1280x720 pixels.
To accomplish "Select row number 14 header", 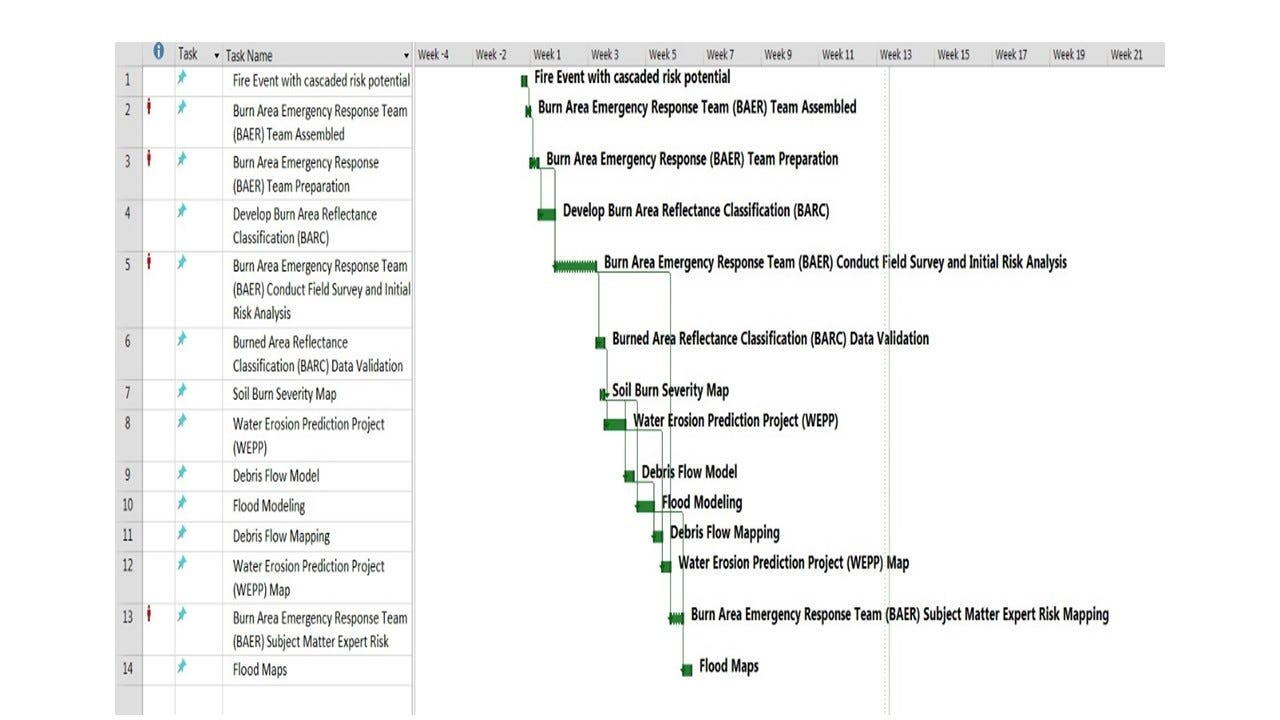I will coord(128,670).
